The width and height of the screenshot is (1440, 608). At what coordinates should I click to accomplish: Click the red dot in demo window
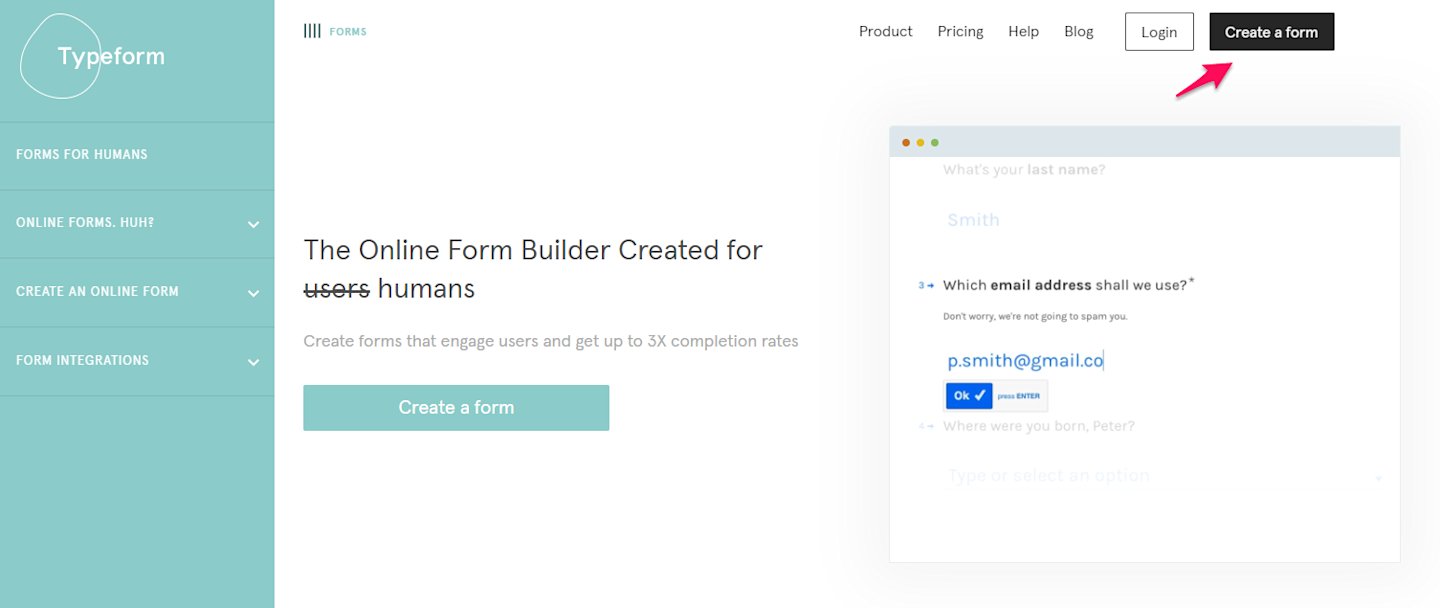pos(906,142)
